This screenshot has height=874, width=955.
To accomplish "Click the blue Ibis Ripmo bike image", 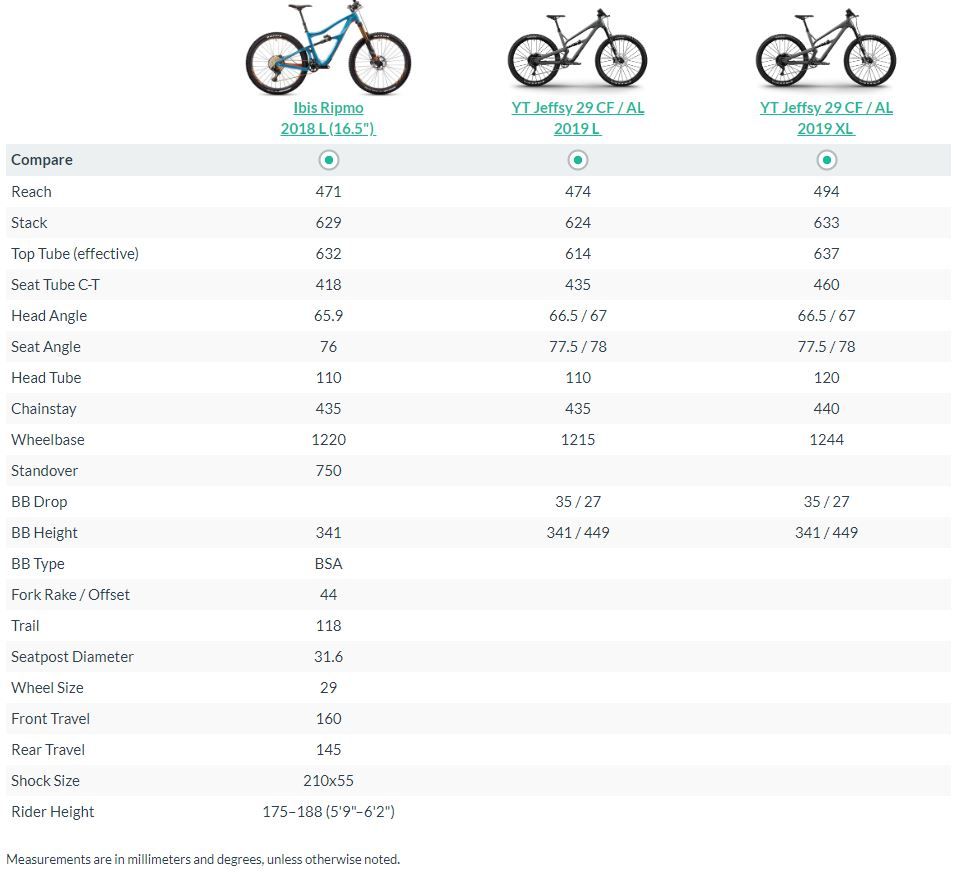I will coord(328,50).
